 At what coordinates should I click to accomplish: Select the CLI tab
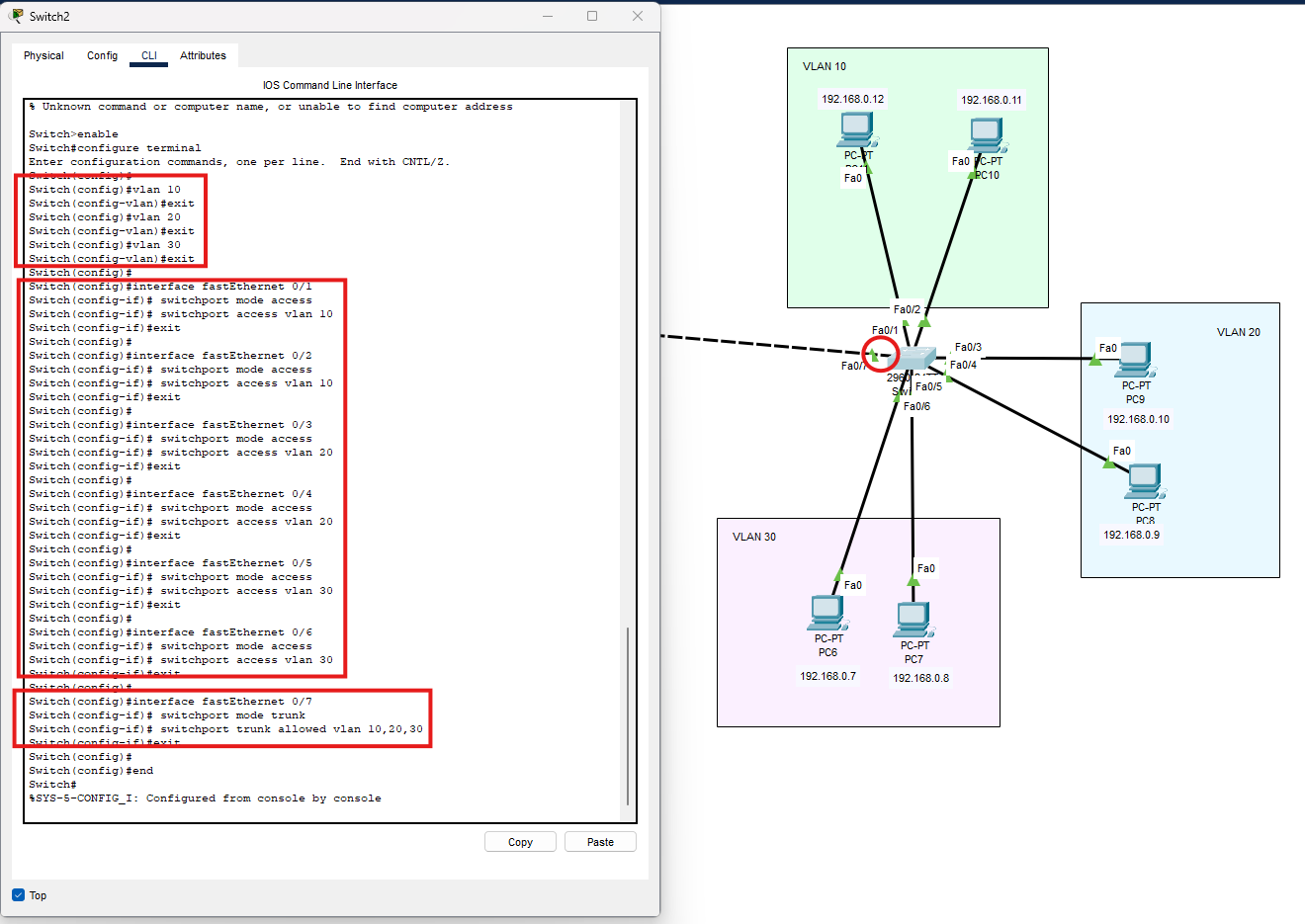[x=149, y=55]
